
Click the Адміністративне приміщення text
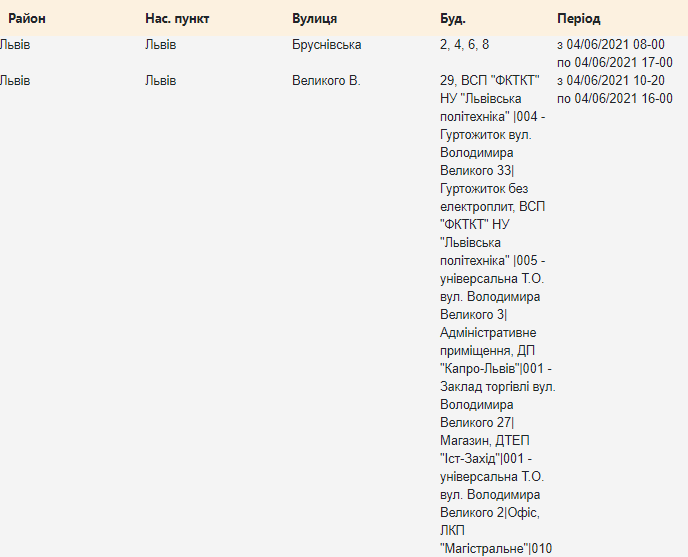pos(490,333)
